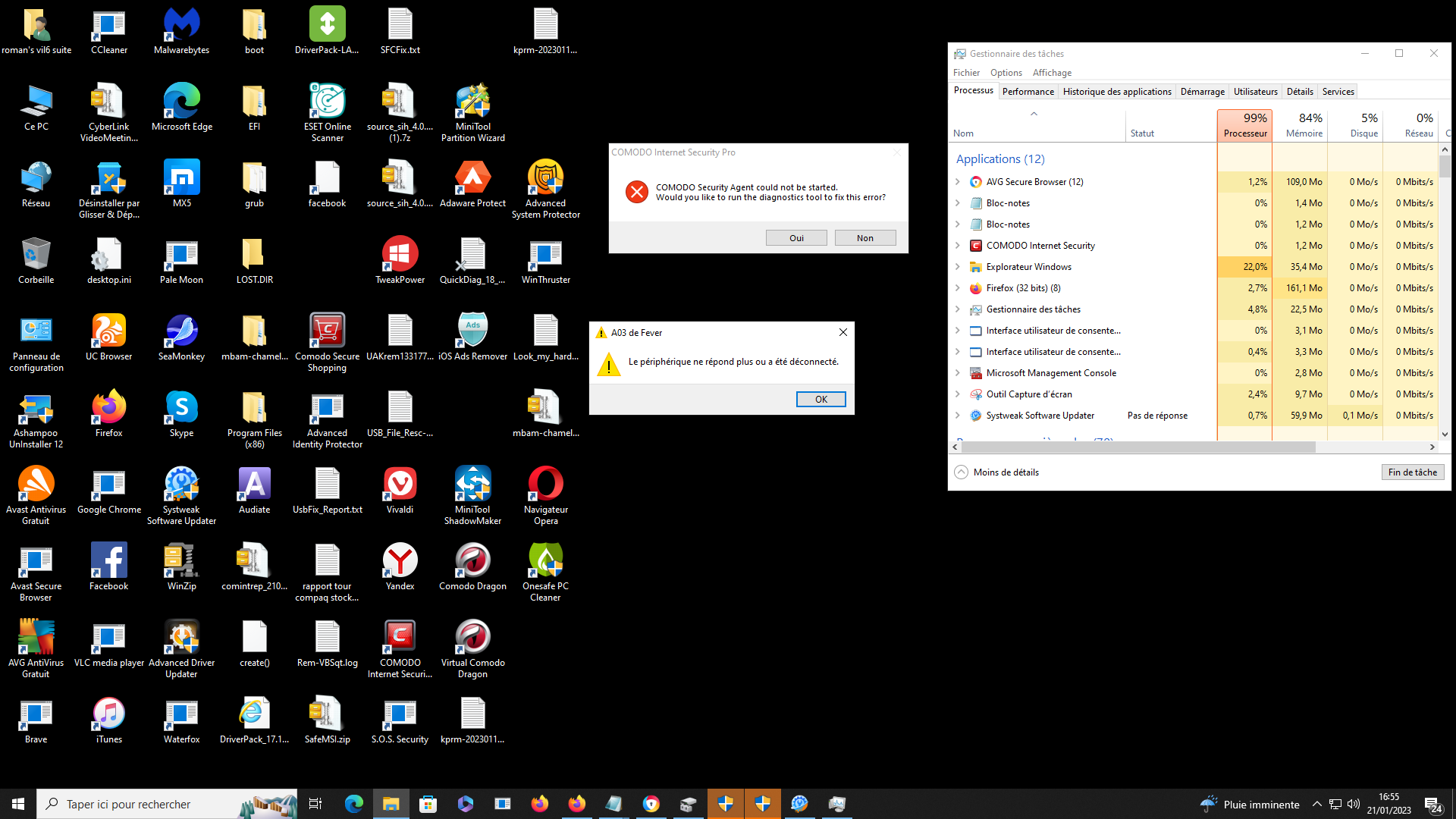Expand the Microsoft Management Console row
The image size is (1456, 819).
tap(958, 373)
